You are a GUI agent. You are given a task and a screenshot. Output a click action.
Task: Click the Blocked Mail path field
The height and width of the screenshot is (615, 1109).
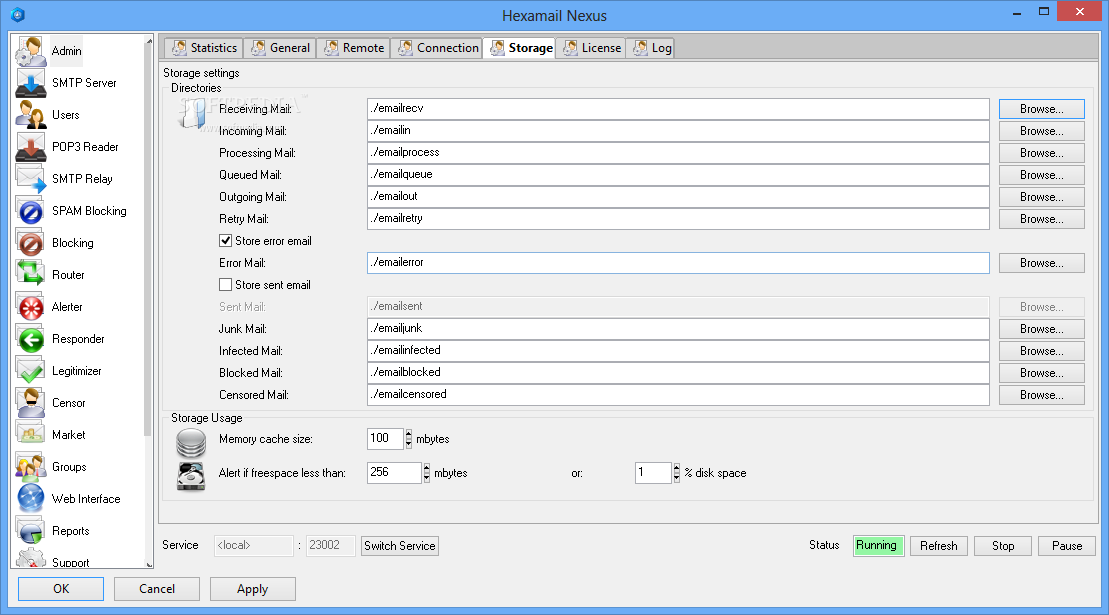click(x=678, y=373)
